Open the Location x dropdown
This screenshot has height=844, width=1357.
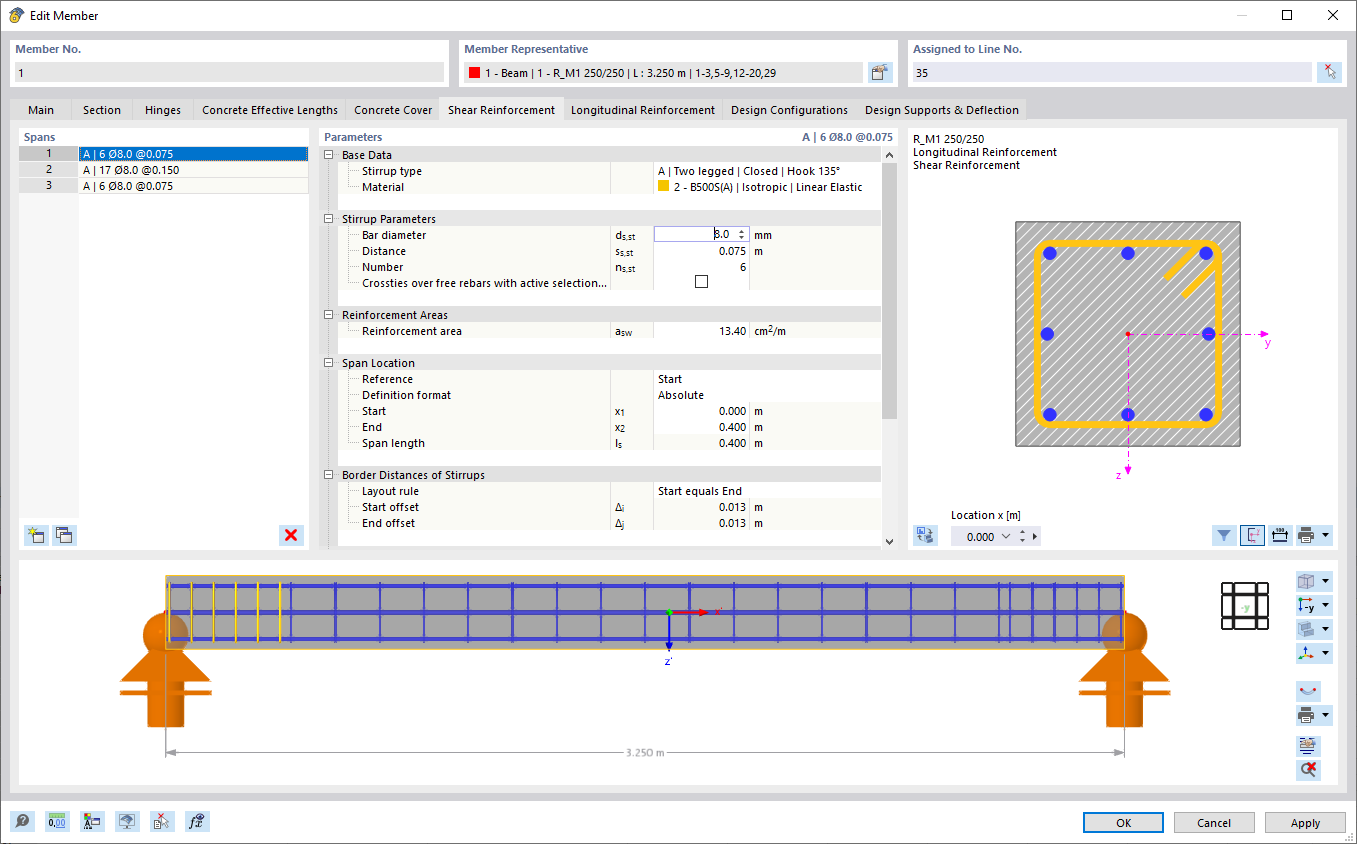pyautogui.click(x=1006, y=537)
